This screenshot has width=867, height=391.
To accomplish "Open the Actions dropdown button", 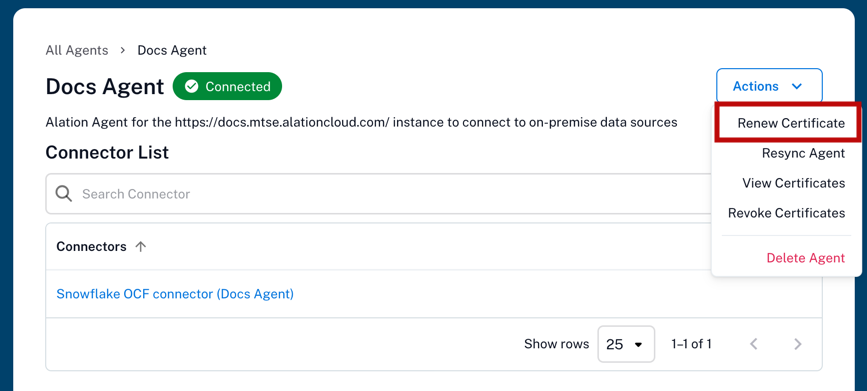I will pos(769,86).
